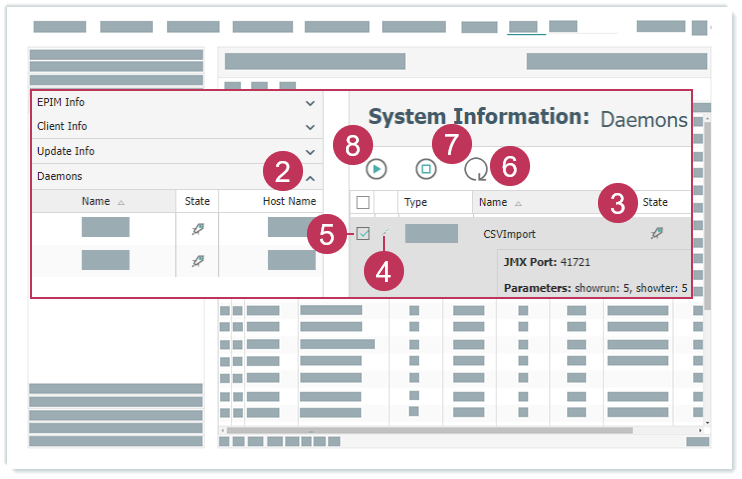
Task: Click the first daemon's state plug icon in left panel
Action: [x=197, y=229]
